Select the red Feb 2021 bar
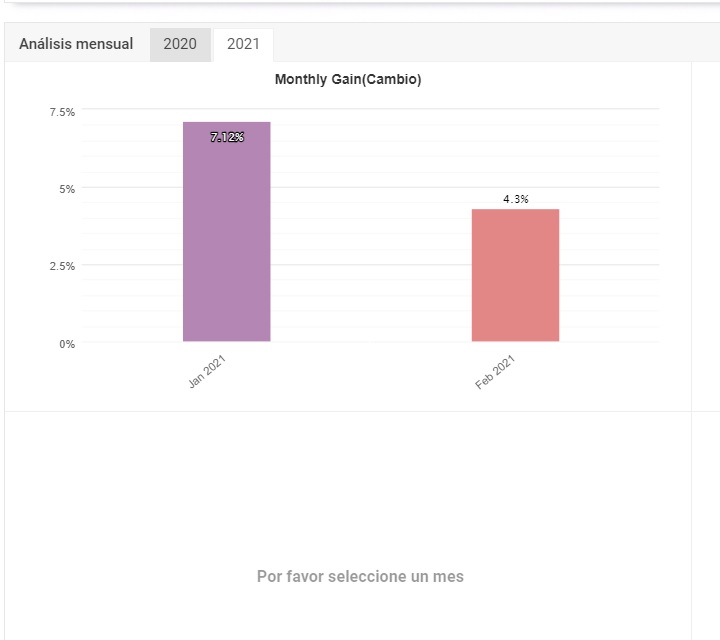720x640 pixels. pyautogui.click(x=515, y=280)
